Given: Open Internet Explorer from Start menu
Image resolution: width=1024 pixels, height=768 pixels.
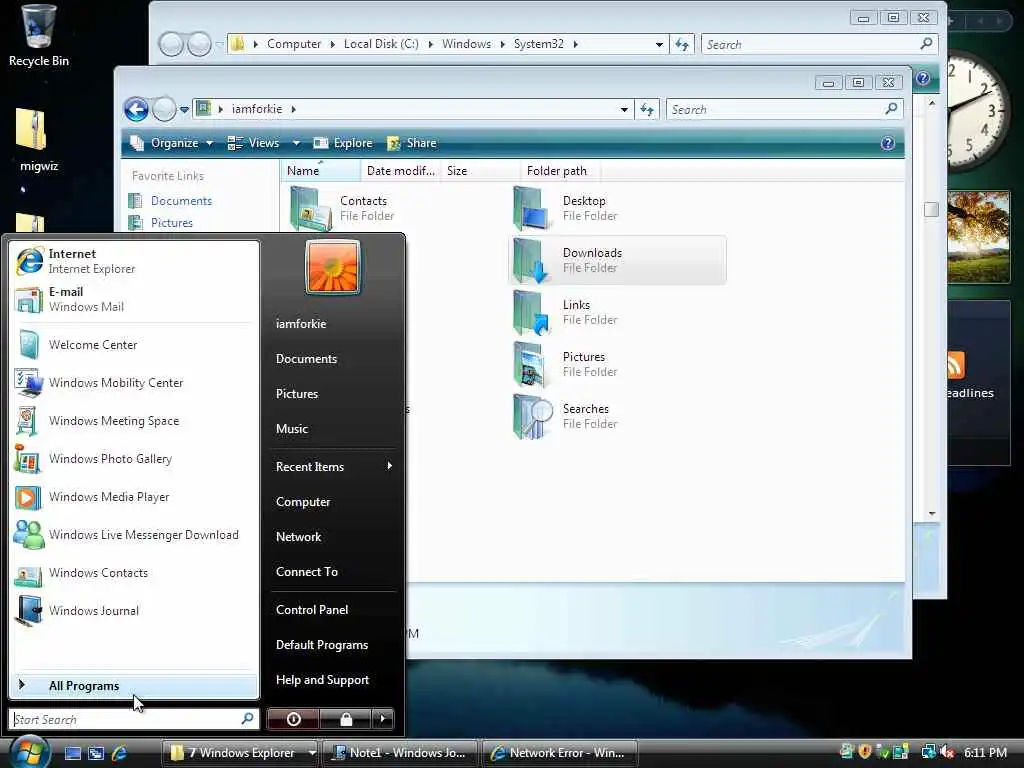Looking at the screenshot, I should coord(134,261).
